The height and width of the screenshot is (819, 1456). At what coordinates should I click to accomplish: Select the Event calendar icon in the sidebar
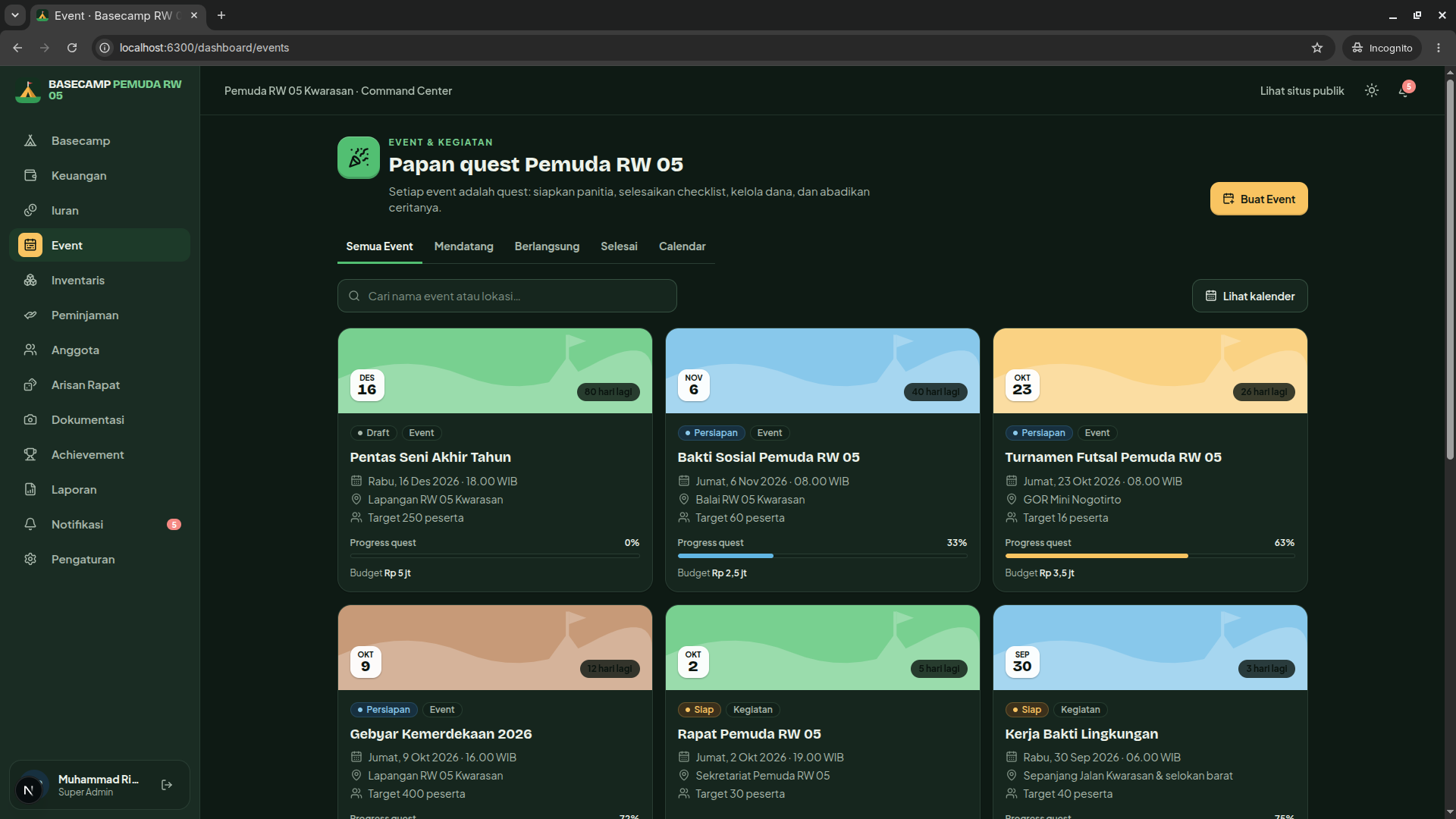[30, 246]
